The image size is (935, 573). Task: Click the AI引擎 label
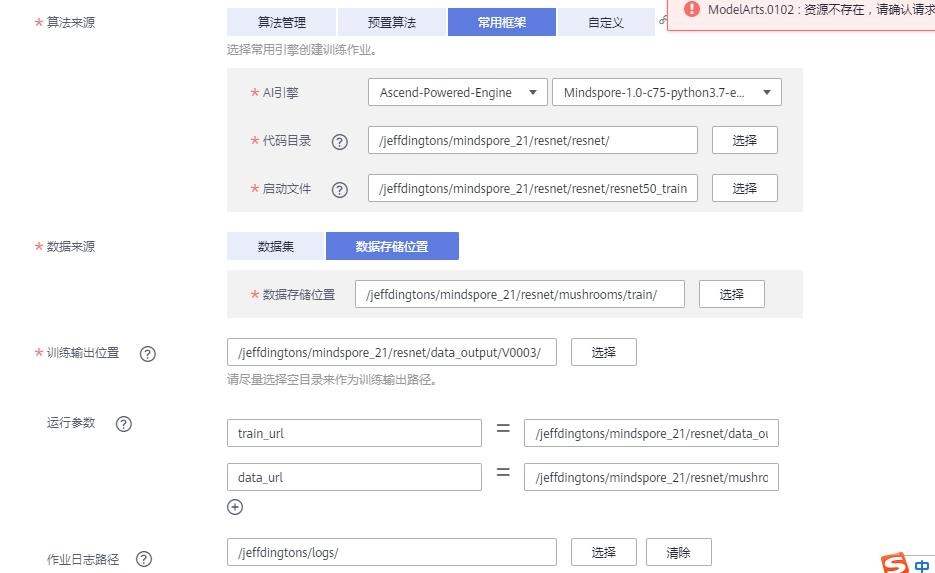[280, 93]
